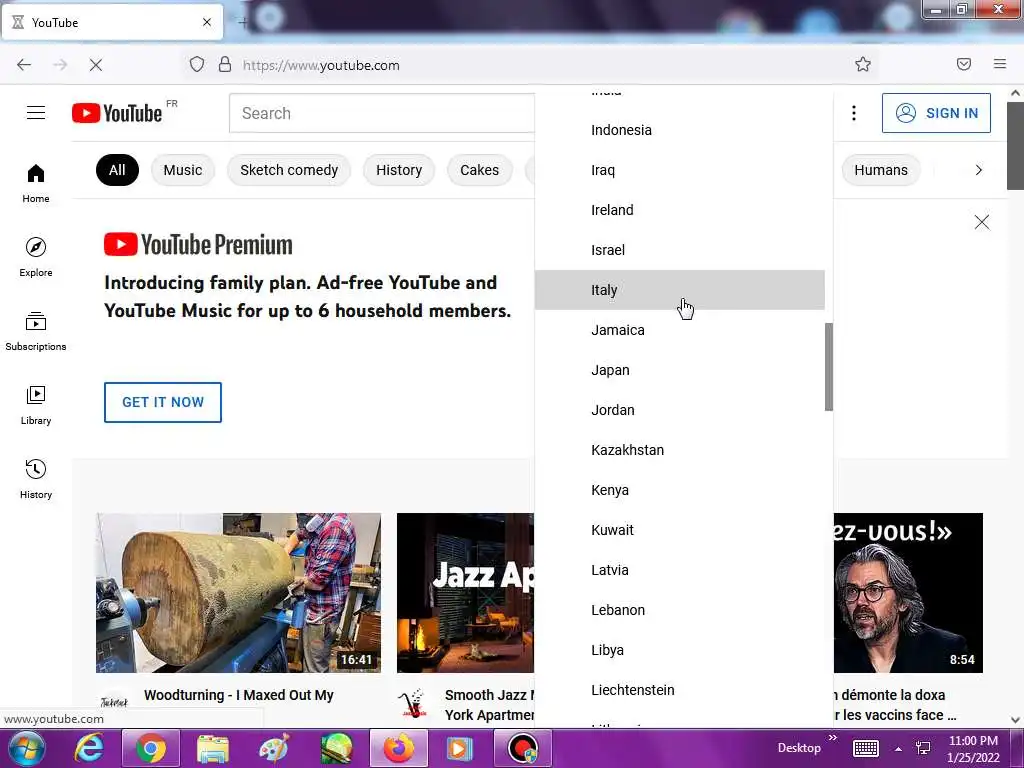Launch Google Chrome from the taskbar
Image resolution: width=1024 pixels, height=768 pixels.
[x=151, y=748]
